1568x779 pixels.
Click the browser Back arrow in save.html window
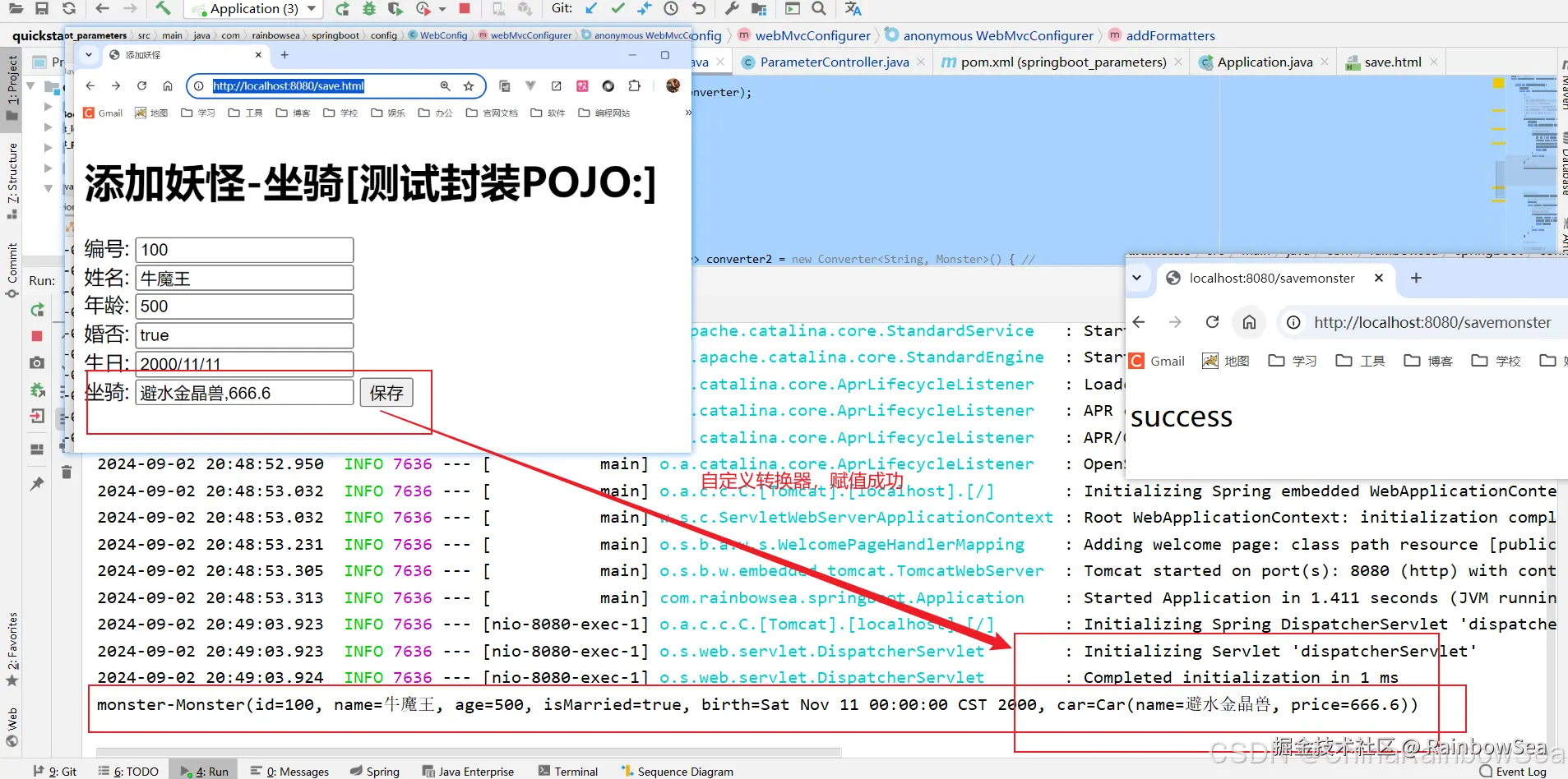90,85
